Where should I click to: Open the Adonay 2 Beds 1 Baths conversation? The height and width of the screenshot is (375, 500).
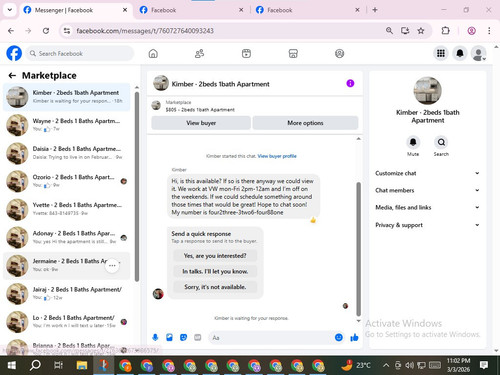[x=67, y=237]
